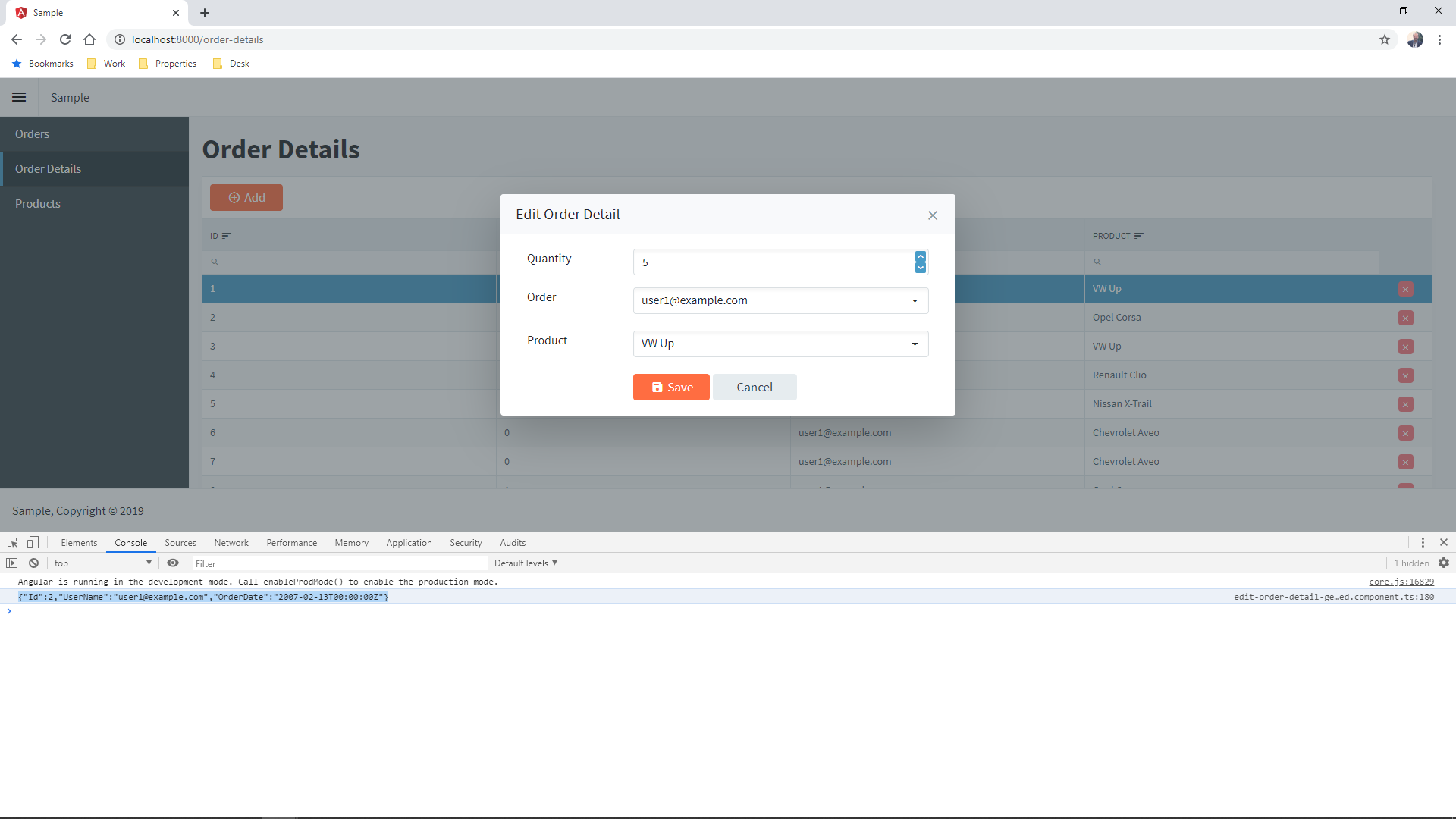The width and height of the screenshot is (1456, 819).
Task: Select the inspect element tool in DevTools
Action: point(12,542)
